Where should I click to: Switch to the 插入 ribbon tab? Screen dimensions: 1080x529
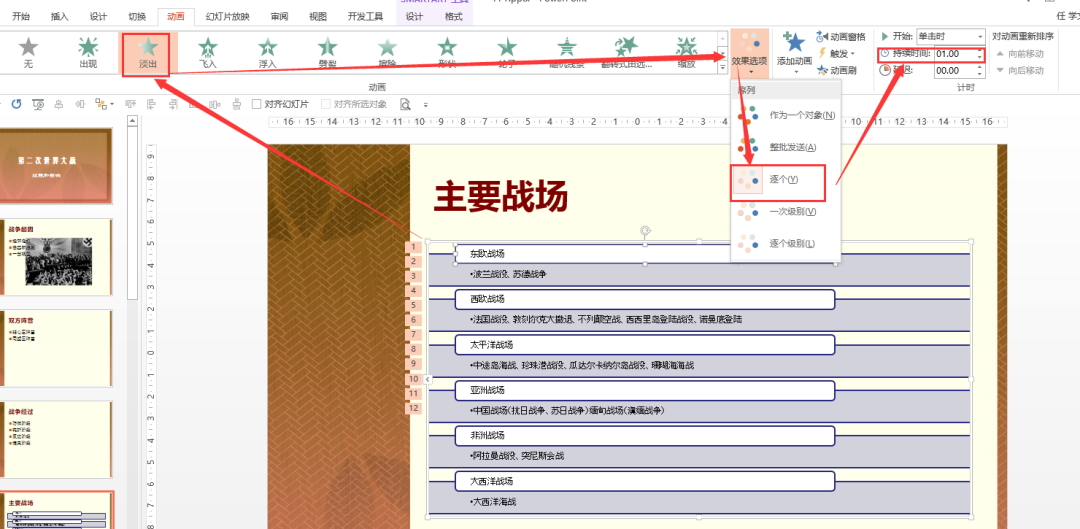click(60, 17)
